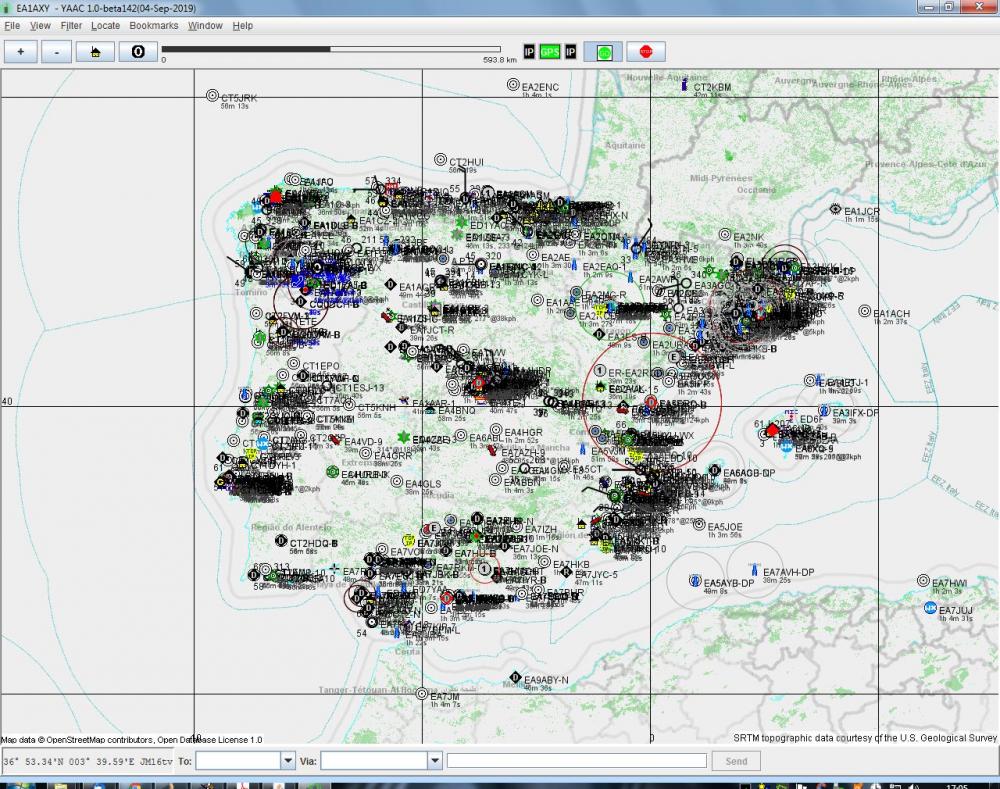The image size is (1000, 789).
Task: Expand the Via: path dropdown
Action: pos(434,761)
